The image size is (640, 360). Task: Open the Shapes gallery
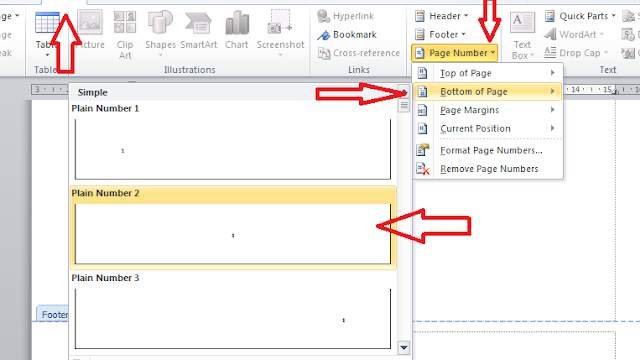coord(160,34)
